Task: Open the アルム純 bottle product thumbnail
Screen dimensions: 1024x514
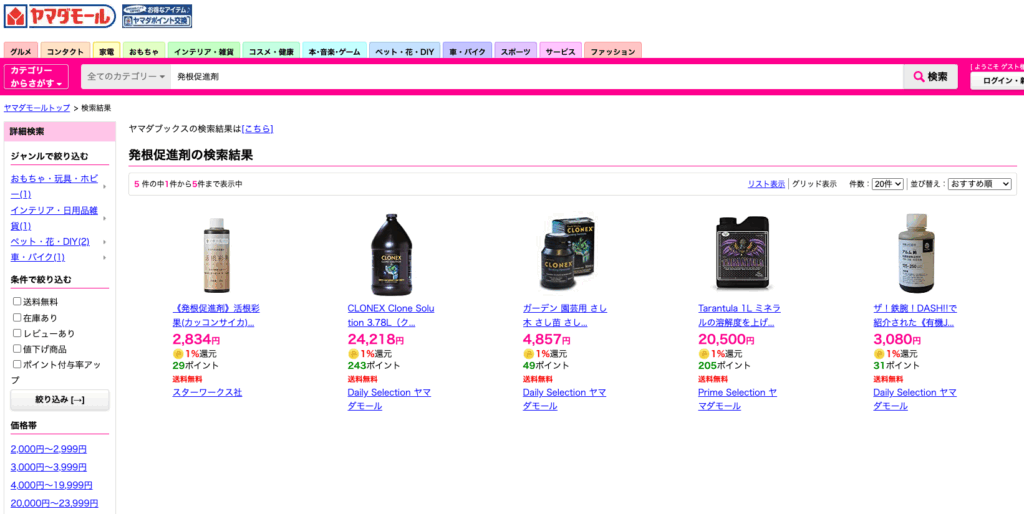Action: click(x=917, y=253)
